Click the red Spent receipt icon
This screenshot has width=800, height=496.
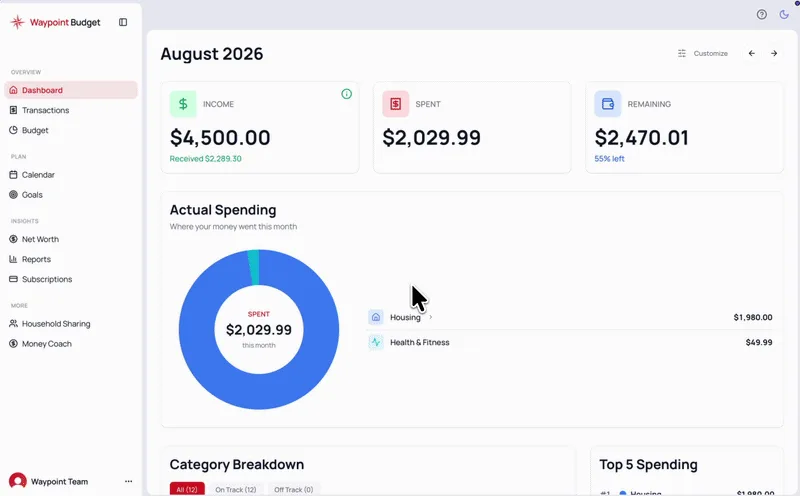(395, 104)
